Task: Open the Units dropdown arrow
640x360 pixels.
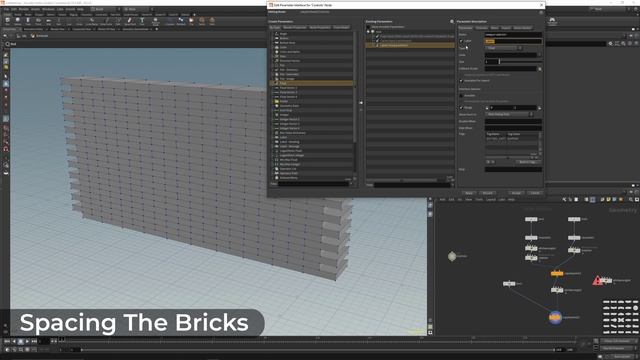Action: [x=540, y=55]
